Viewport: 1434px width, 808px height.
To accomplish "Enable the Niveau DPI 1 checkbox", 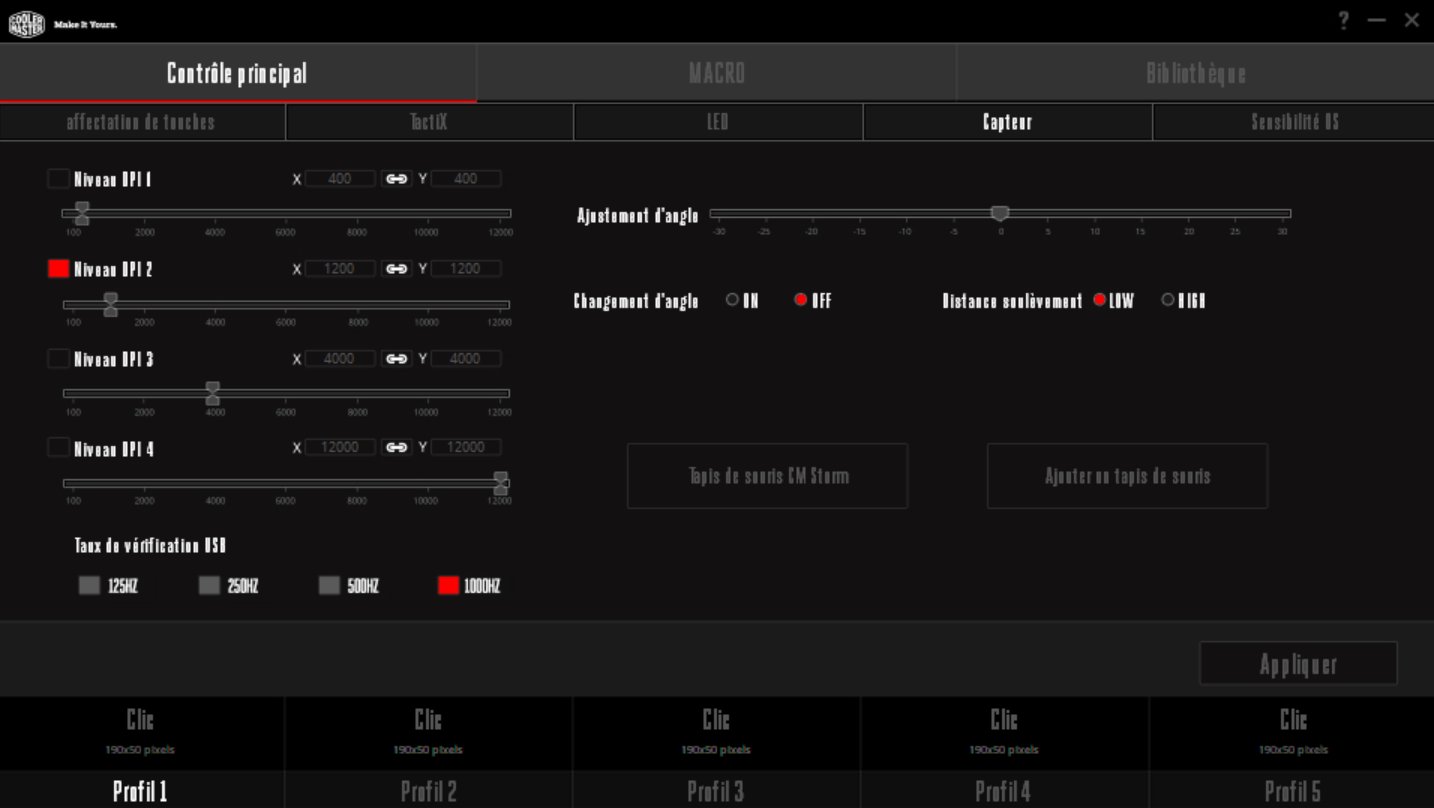I will click(x=58, y=179).
